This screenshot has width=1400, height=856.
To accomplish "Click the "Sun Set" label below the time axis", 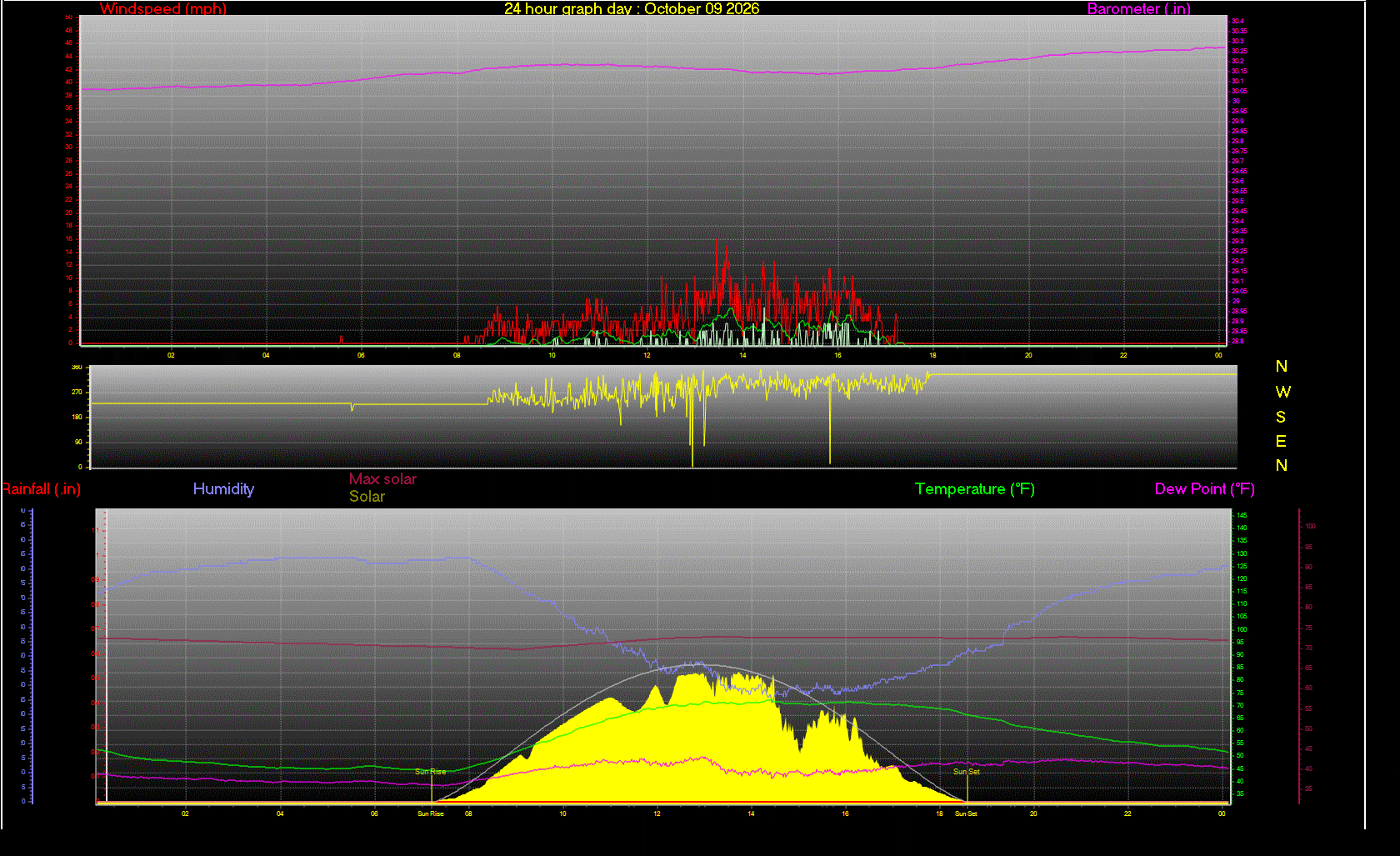I will click(966, 813).
